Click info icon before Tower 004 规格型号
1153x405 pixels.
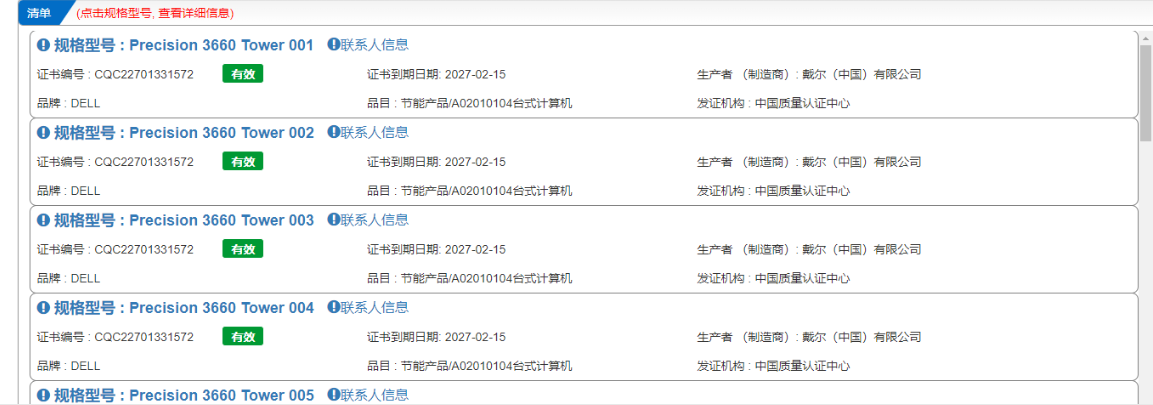click(43, 308)
